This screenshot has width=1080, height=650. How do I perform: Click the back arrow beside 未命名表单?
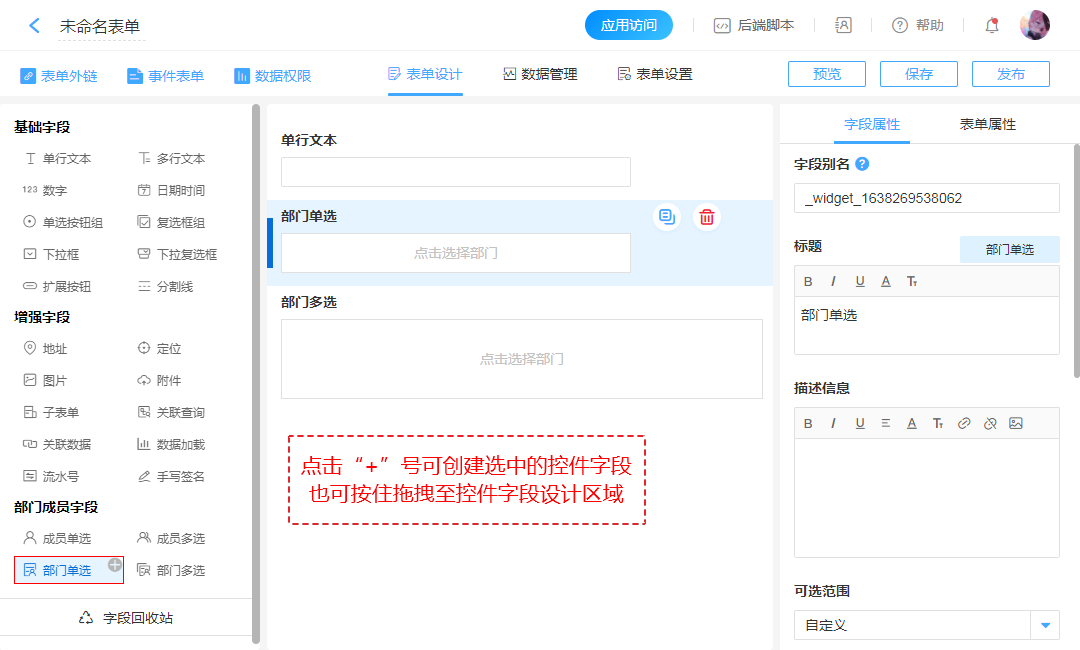[34, 26]
